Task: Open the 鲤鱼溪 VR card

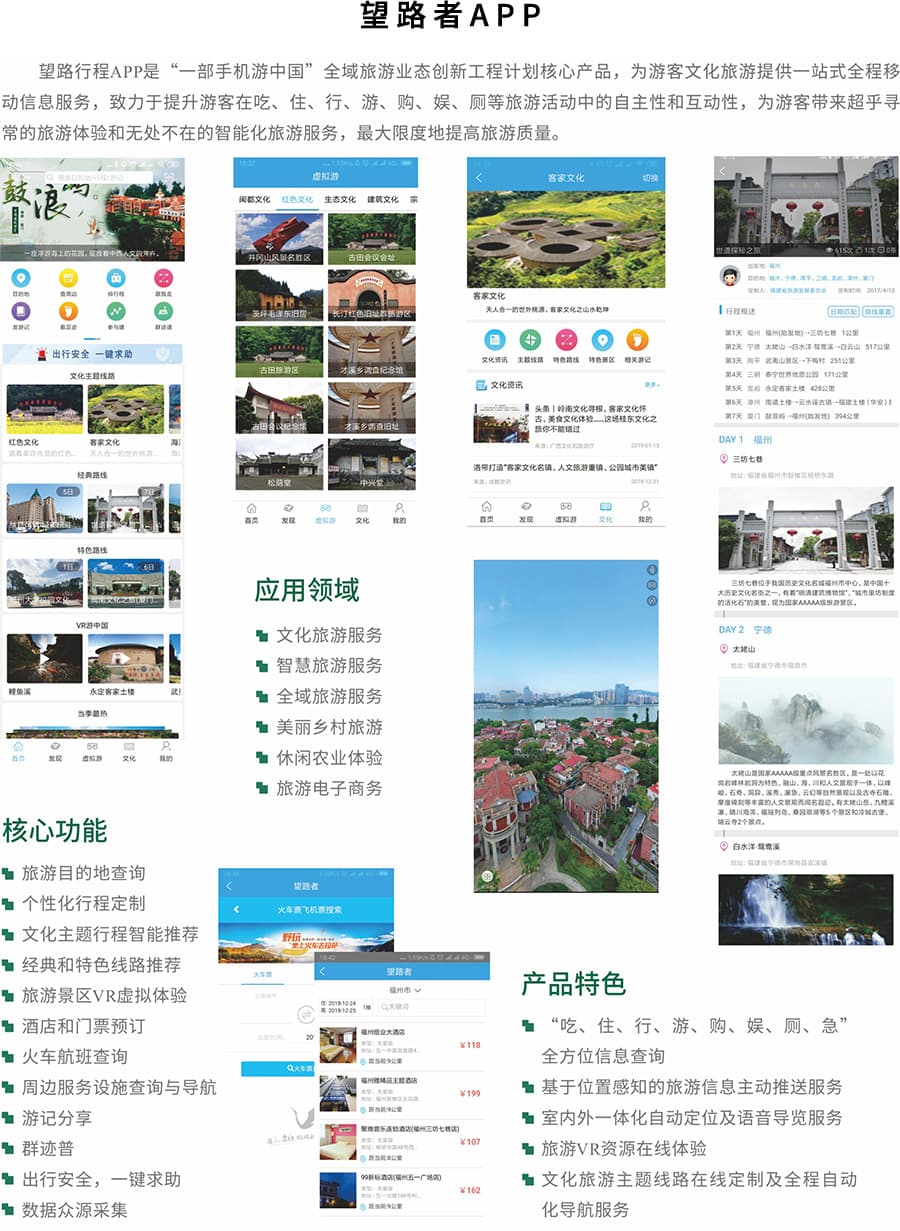Action: tap(44, 665)
